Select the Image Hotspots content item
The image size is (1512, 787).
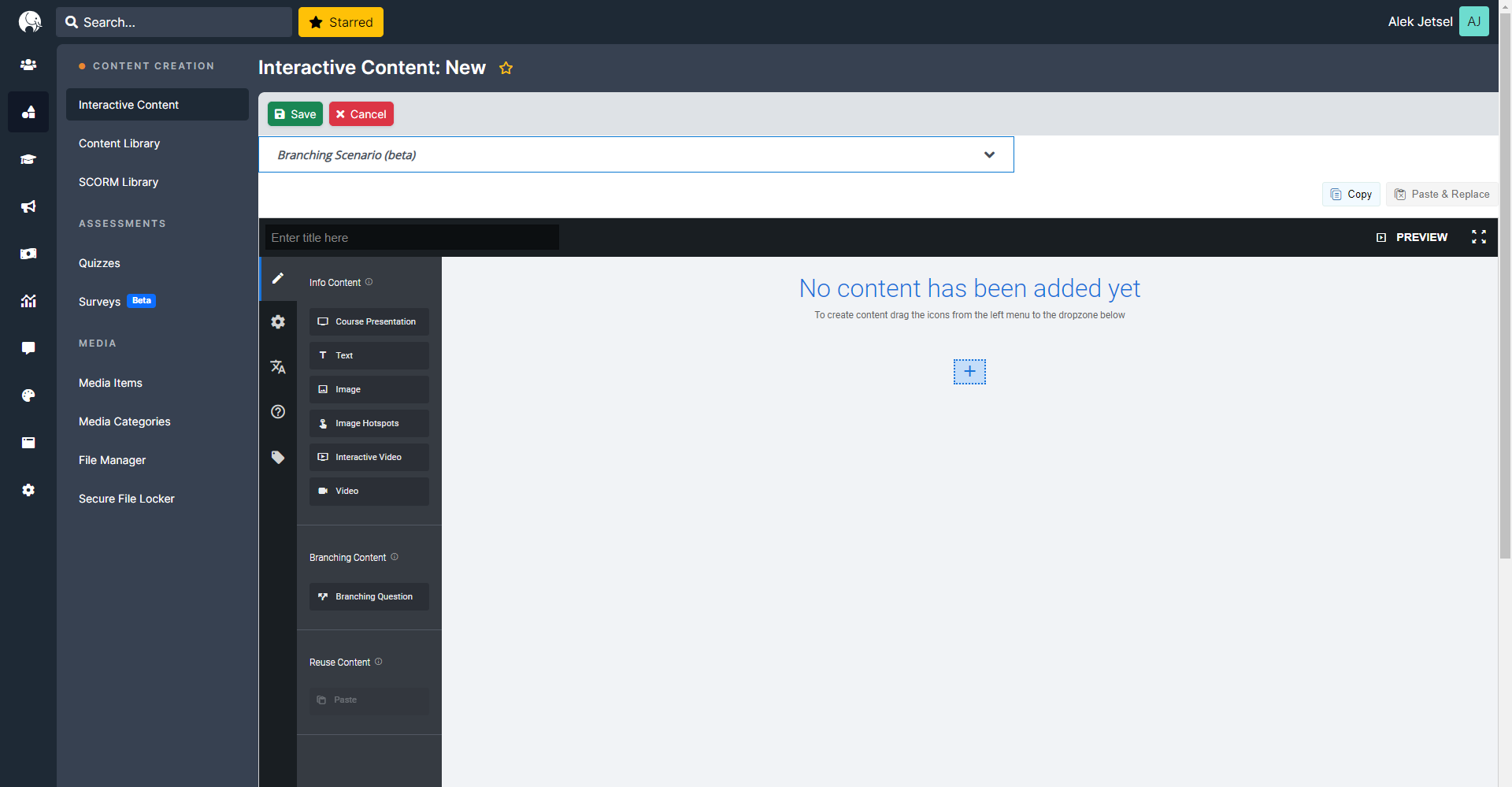tap(369, 423)
